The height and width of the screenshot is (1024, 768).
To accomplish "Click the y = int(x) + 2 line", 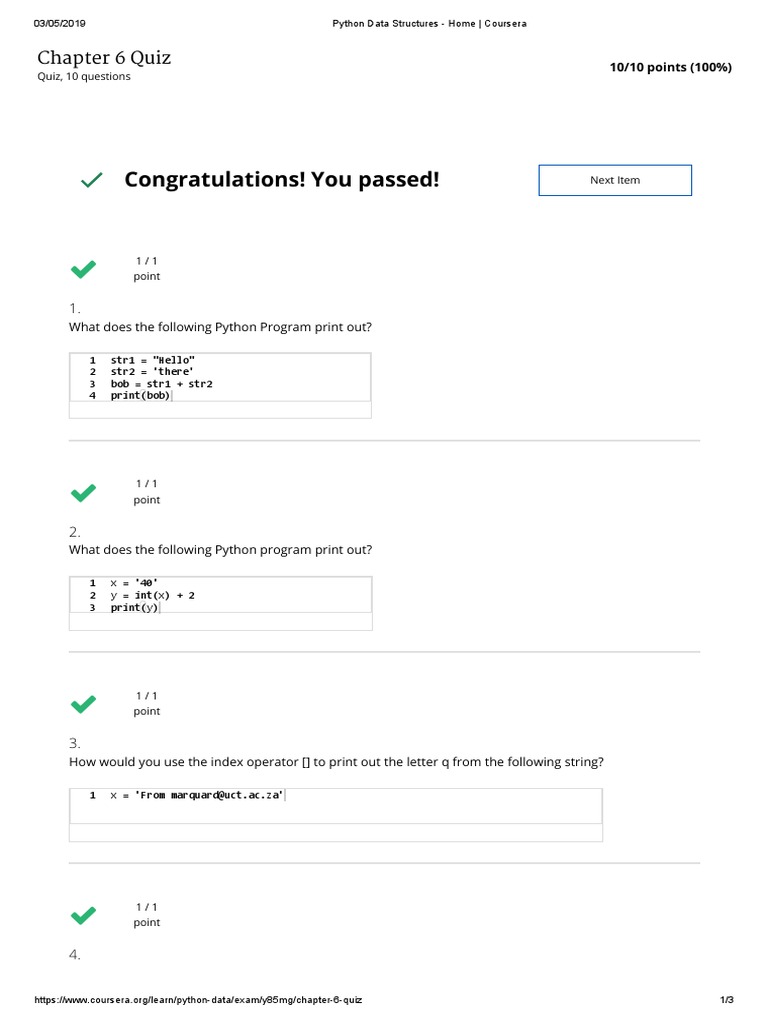I will tap(152, 595).
